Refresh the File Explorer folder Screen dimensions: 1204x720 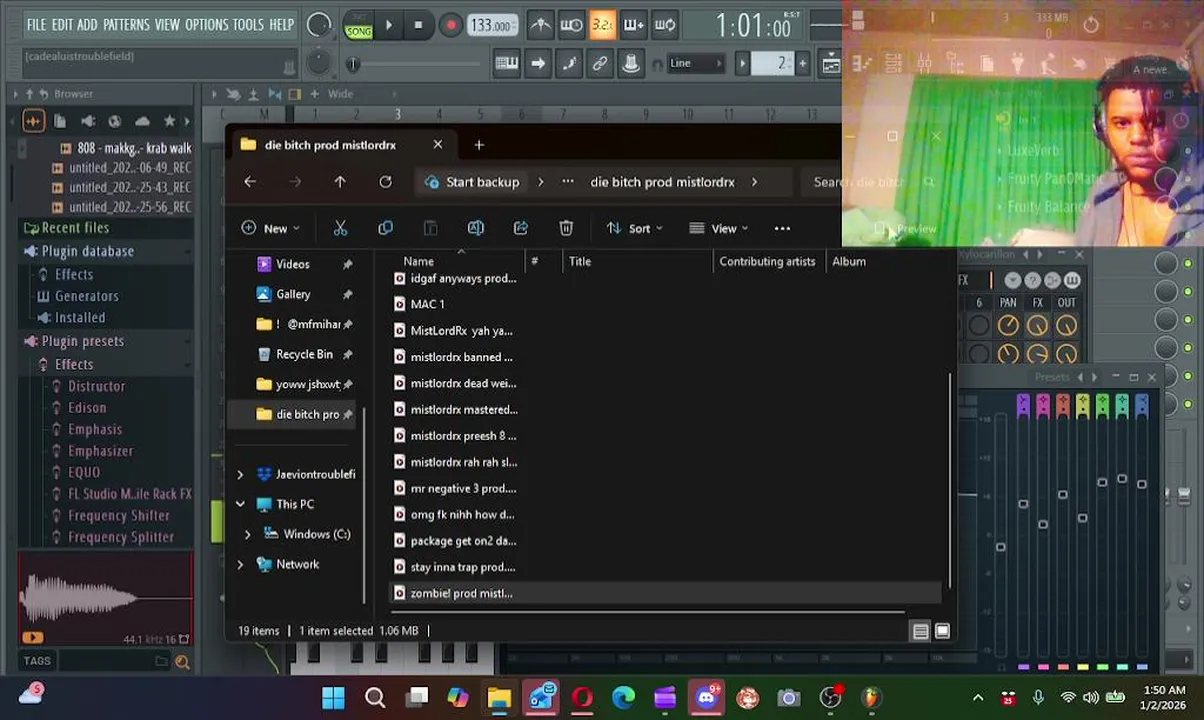(385, 182)
